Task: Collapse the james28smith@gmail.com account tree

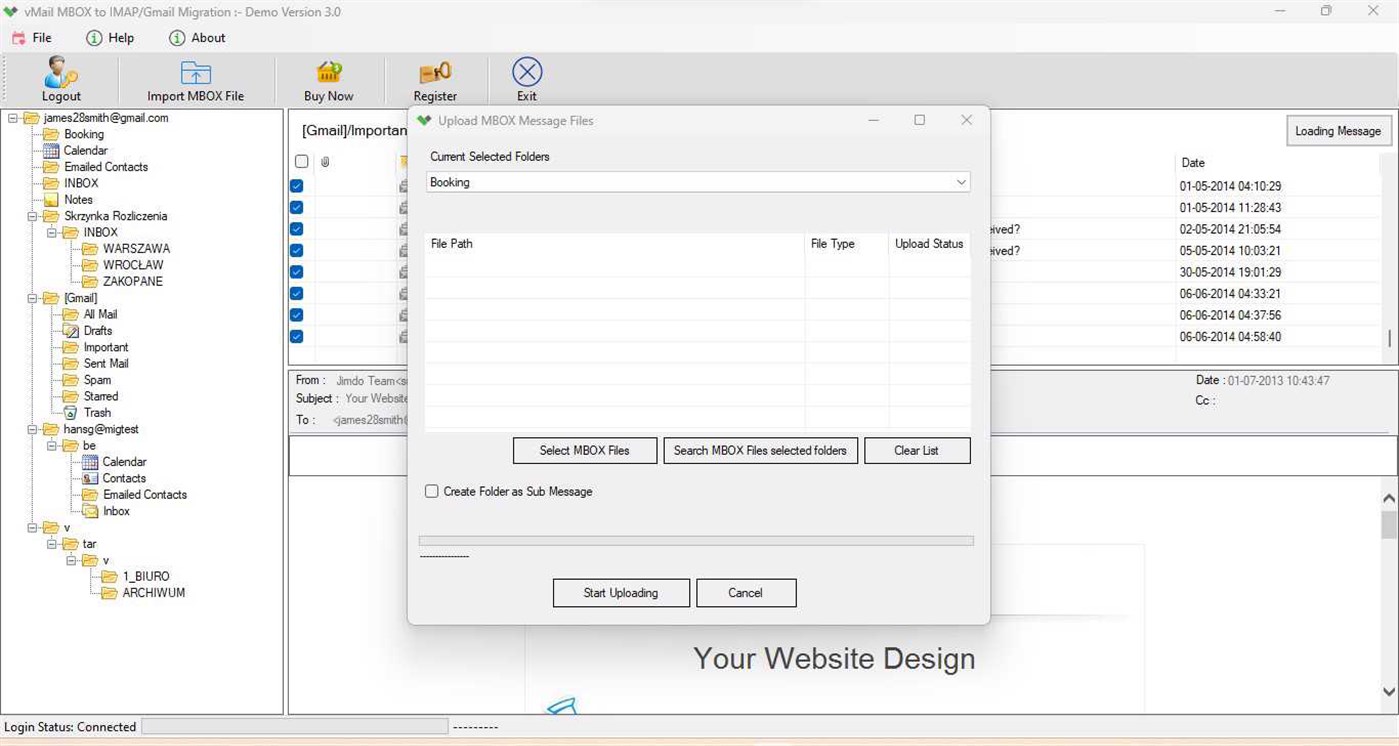Action: point(11,117)
